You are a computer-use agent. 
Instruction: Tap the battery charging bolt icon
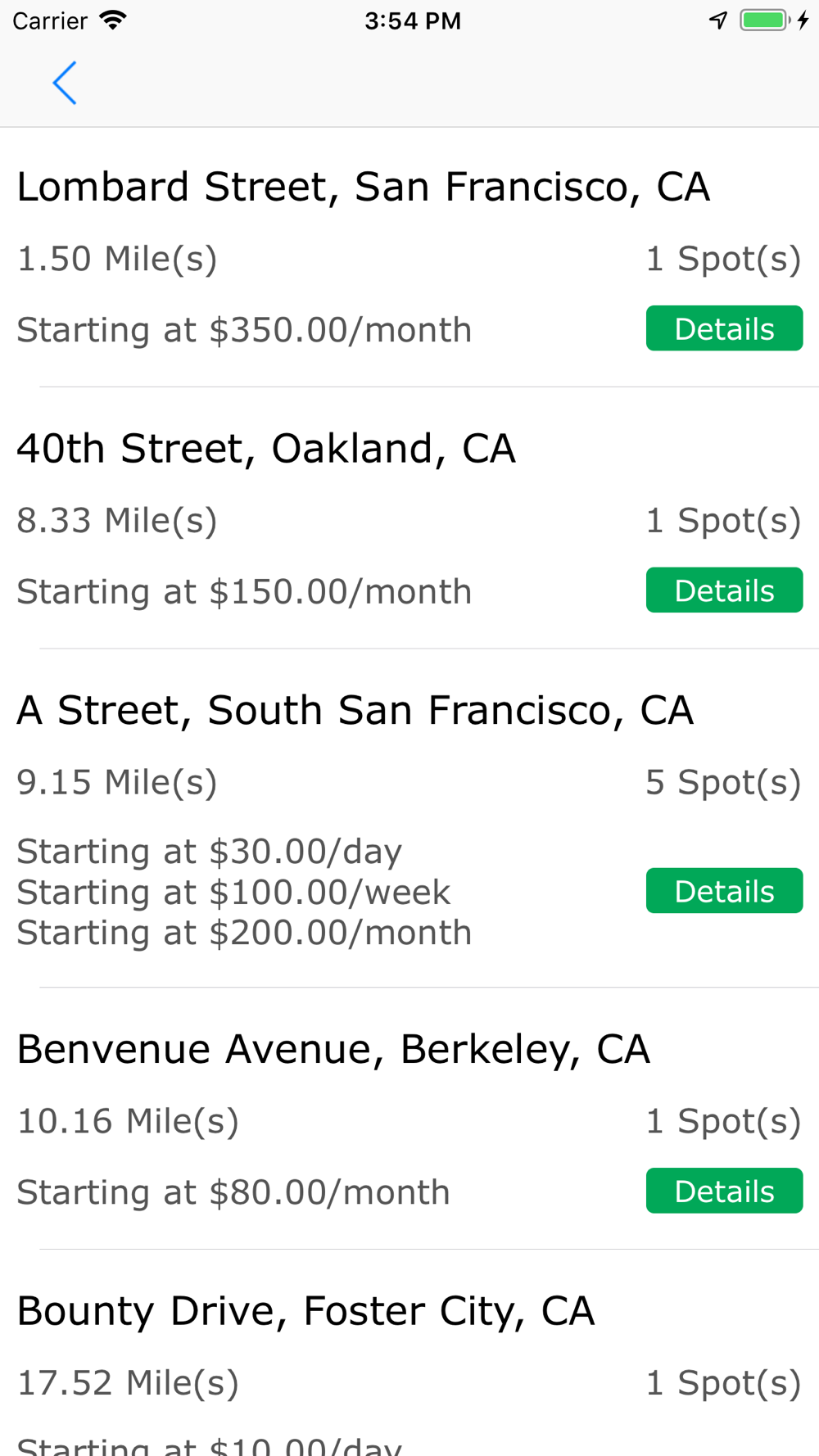(x=803, y=20)
